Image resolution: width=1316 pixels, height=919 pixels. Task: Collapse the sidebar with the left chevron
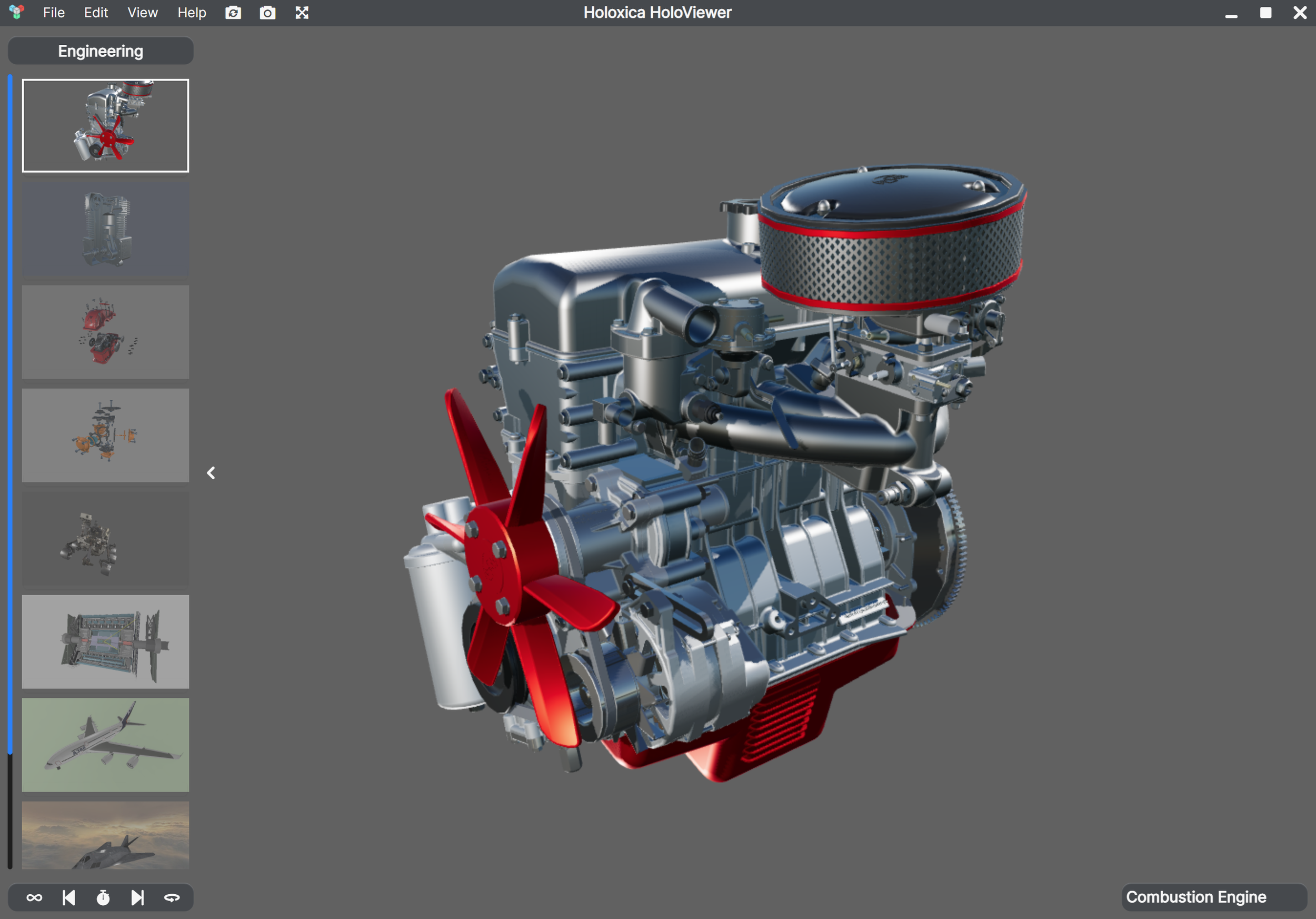click(x=211, y=473)
